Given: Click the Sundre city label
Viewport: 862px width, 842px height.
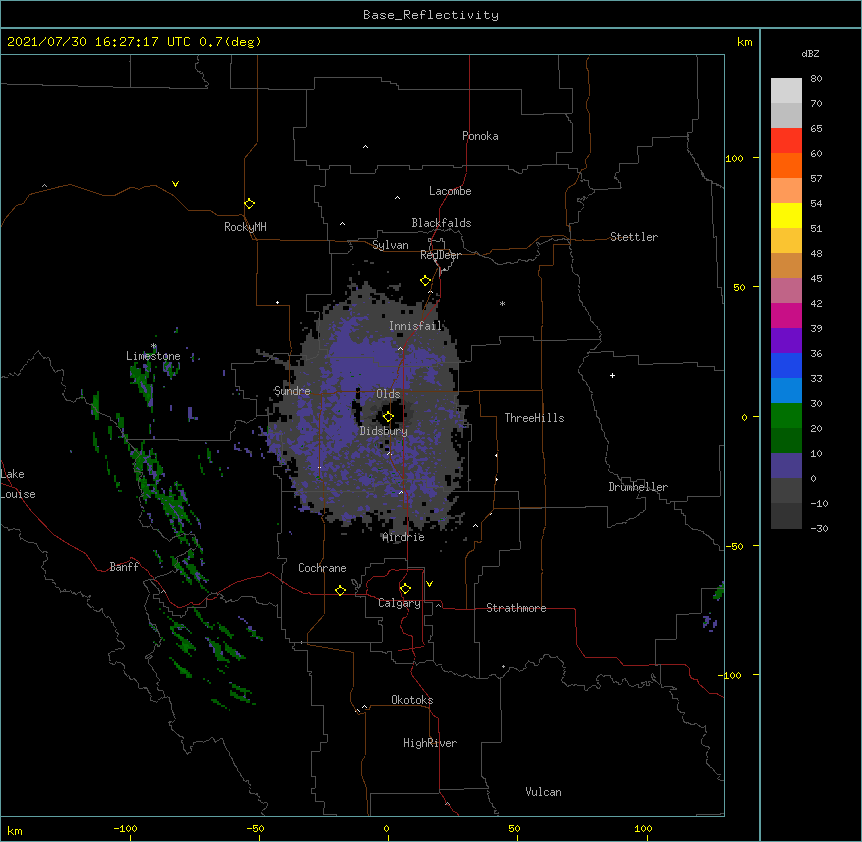Looking at the screenshot, I should (292, 391).
